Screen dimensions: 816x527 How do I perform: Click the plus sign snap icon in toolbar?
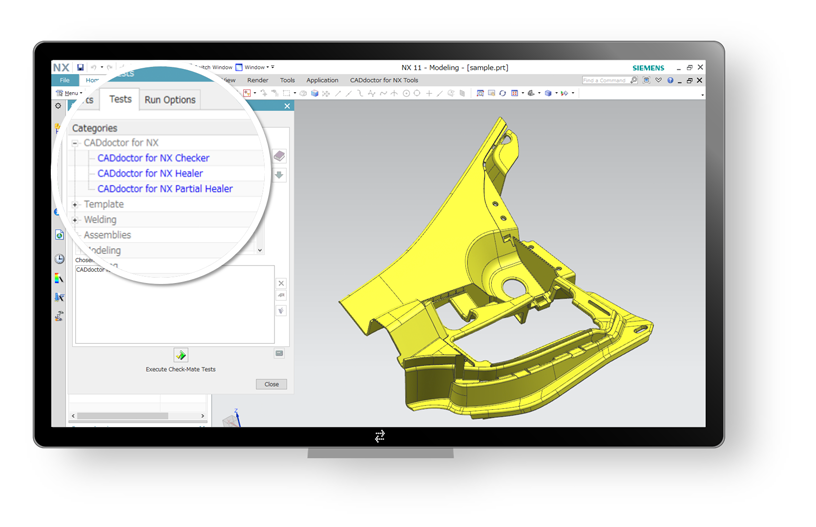pos(429,94)
